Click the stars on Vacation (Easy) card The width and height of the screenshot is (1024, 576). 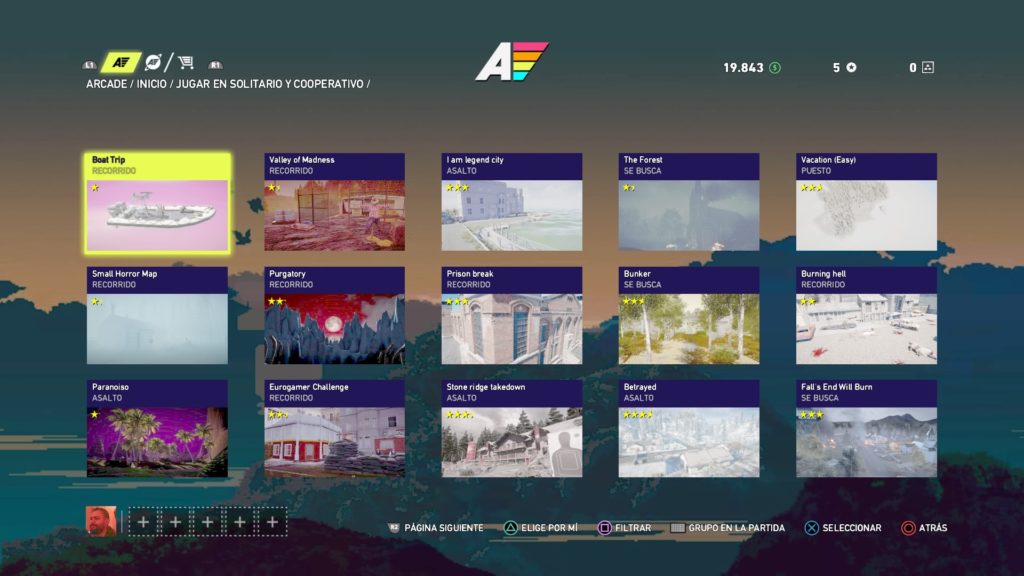point(812,188)
